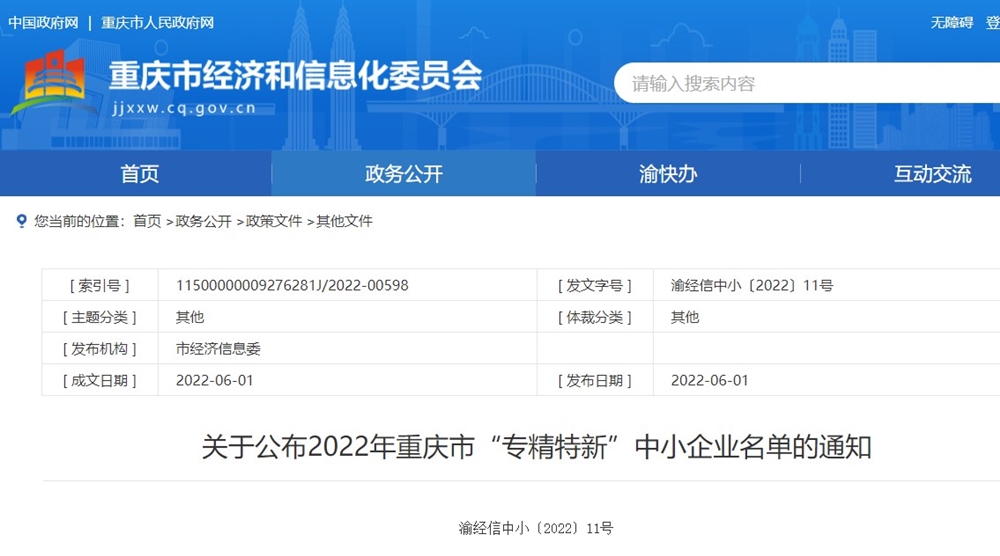Select 政务公开 in main navigation bar
The width and height of the screenshot is (1000, 556).
[404, 174]
